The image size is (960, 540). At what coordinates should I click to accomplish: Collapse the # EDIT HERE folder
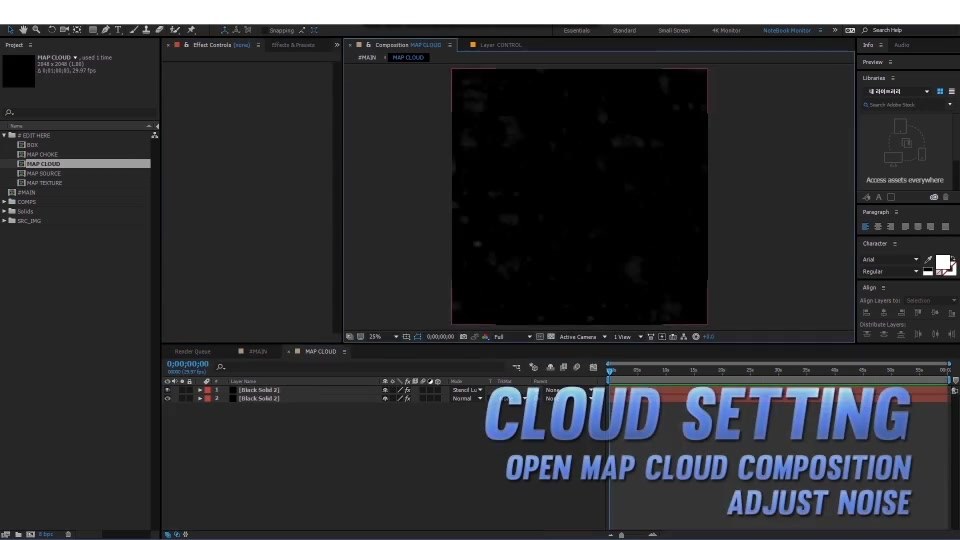click(x=4, y=135)
